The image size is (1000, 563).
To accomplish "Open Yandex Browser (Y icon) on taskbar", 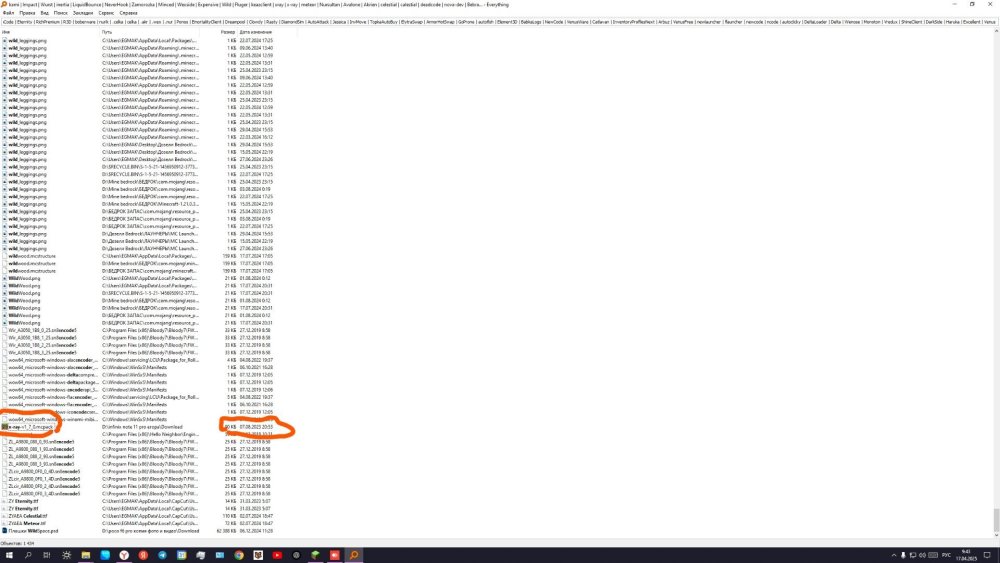I will click(124, 555).
